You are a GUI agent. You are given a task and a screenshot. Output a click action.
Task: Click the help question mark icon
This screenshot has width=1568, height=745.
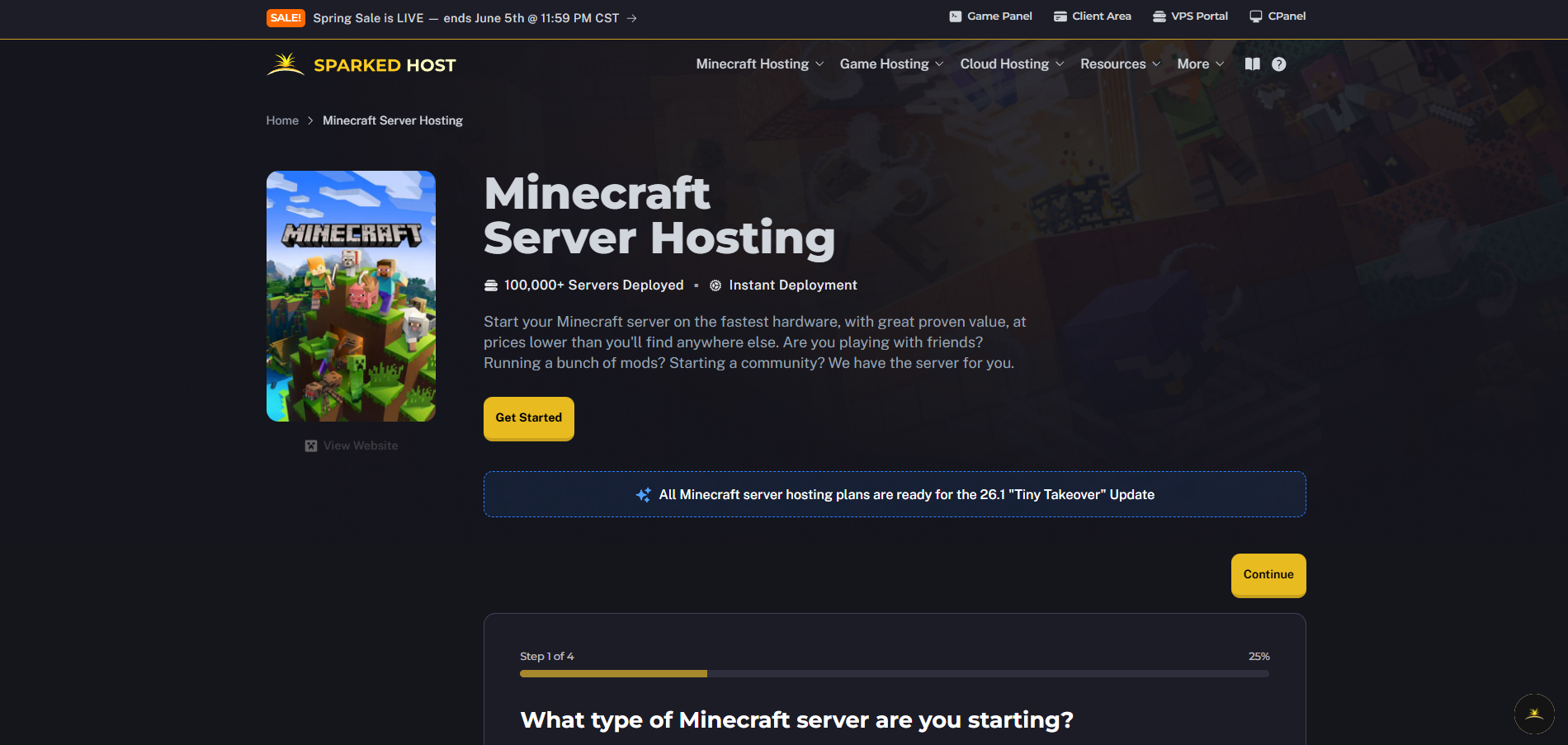(1279, 64)
